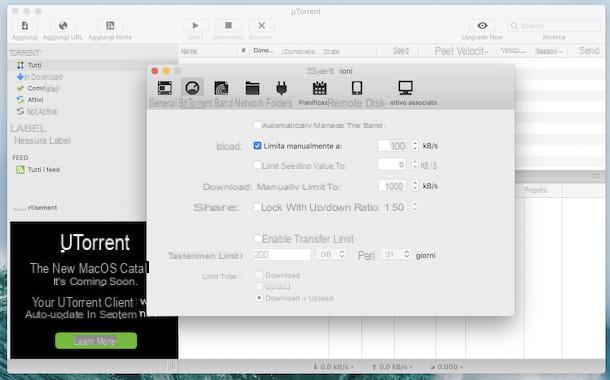Screen dimensions: 610x380
Task: Sort by the Dimensione column header
Action: point(263,51)
